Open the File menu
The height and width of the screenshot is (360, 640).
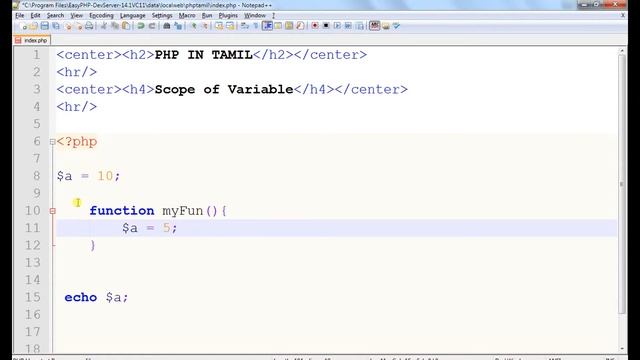click(x=20, y=16)
